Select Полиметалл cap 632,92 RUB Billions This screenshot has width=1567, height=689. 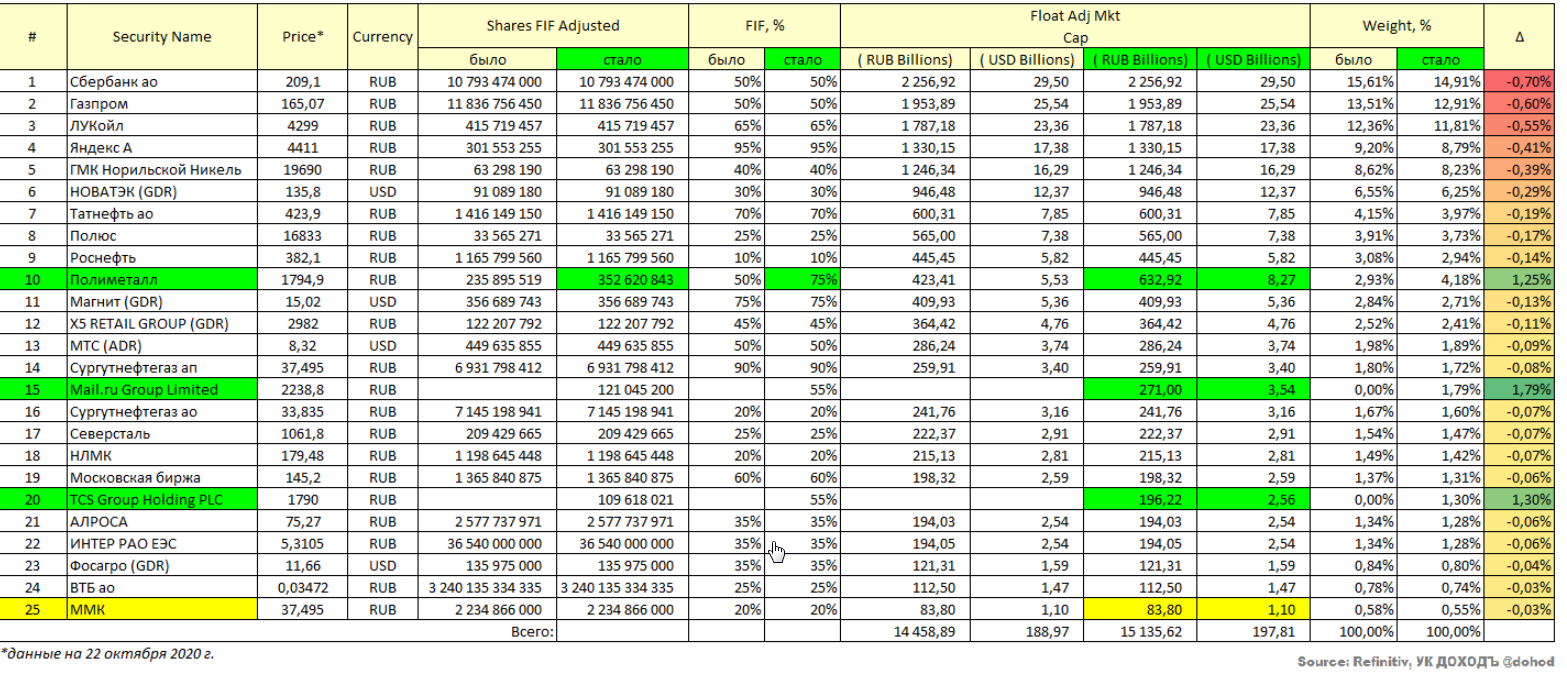tap(1140, 279)
